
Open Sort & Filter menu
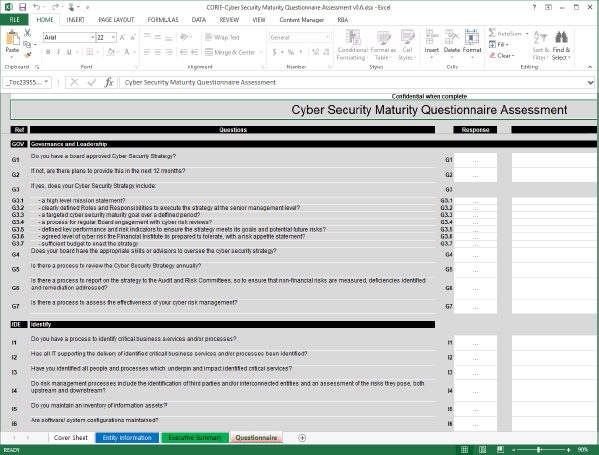pyautogui.click(x=540, y=45)
